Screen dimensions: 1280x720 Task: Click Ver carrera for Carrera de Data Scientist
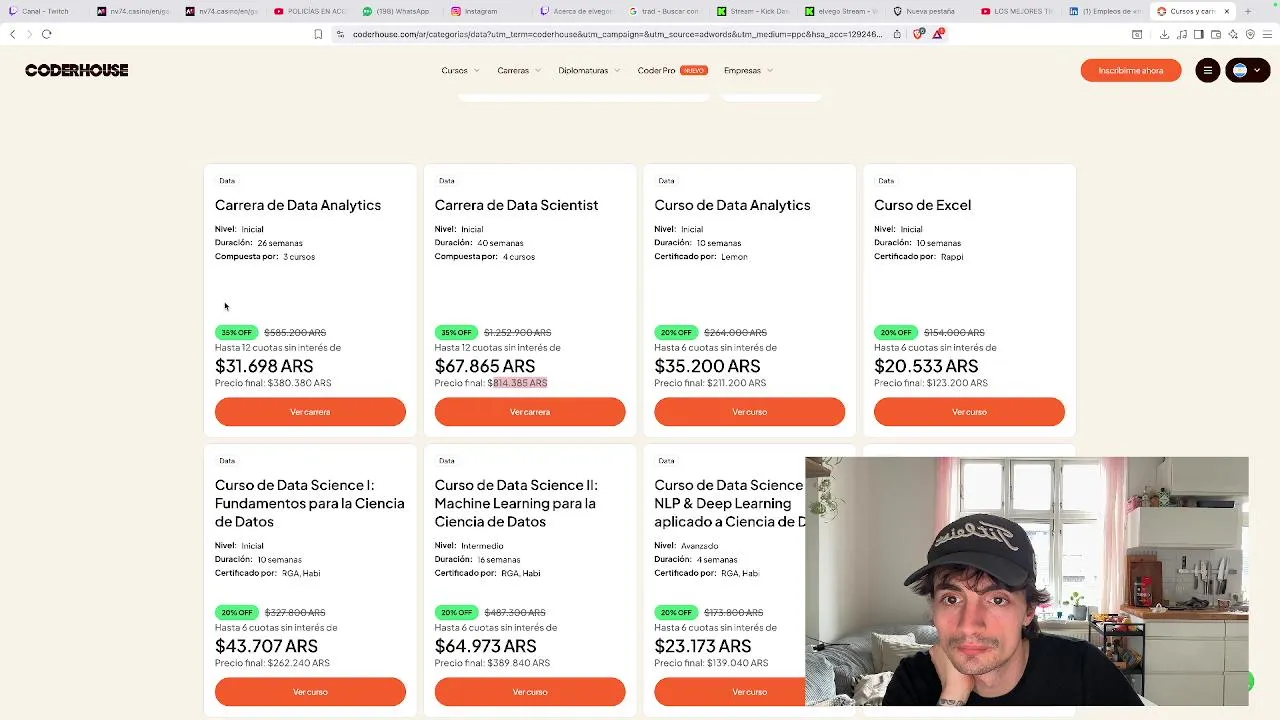tap(530, 412)
